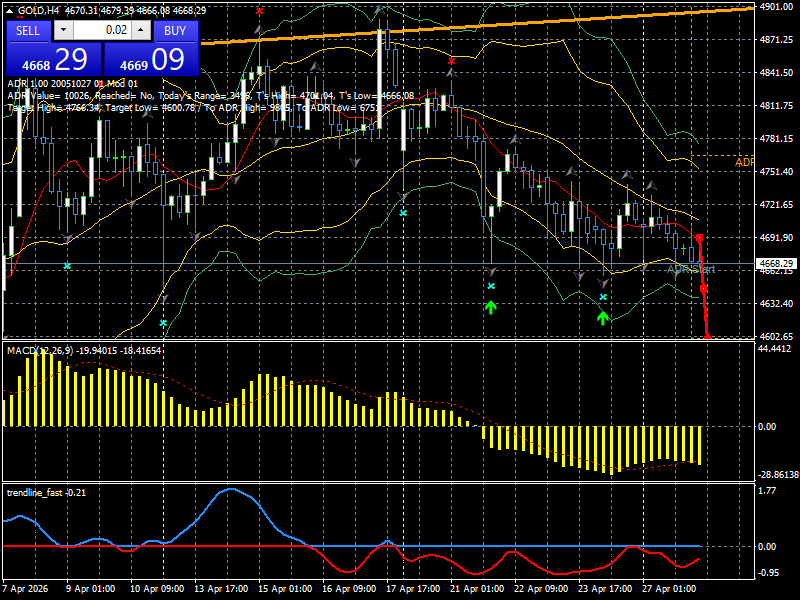Screen dimensions: 800x600
Task: Select the green up arrow near 21 Apr
Action: [x=491, y=307]
